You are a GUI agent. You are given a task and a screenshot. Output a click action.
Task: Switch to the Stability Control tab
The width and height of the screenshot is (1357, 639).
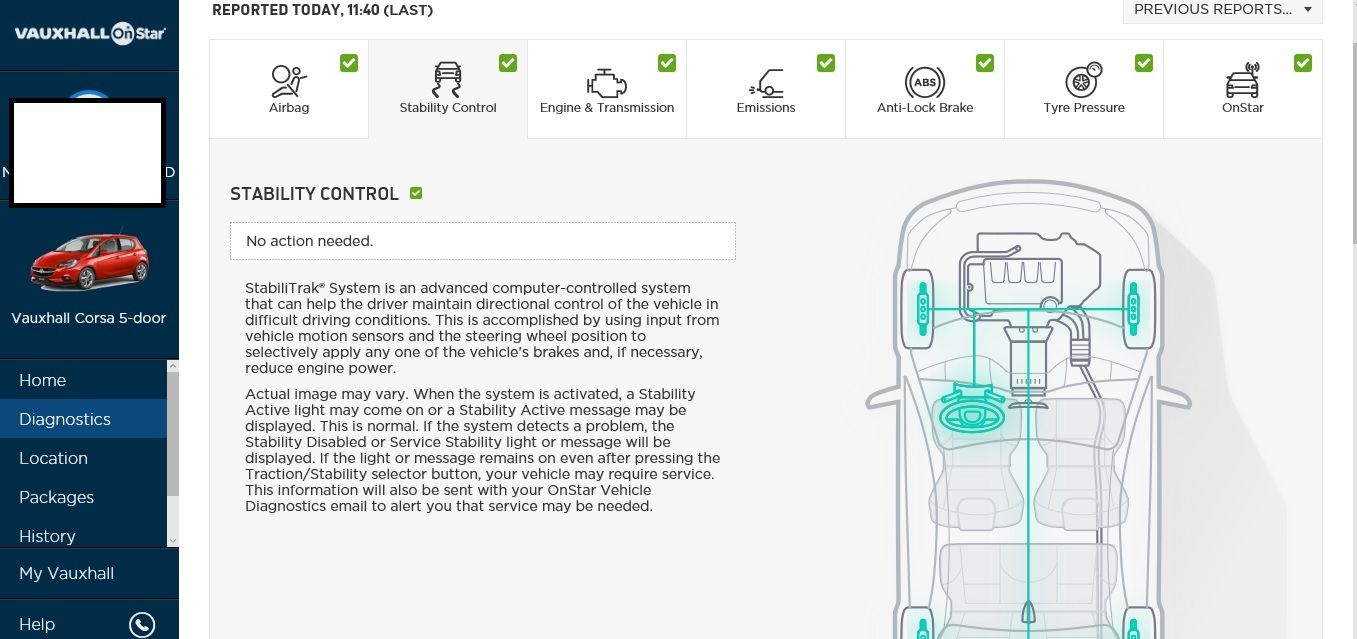pos(448,89)
